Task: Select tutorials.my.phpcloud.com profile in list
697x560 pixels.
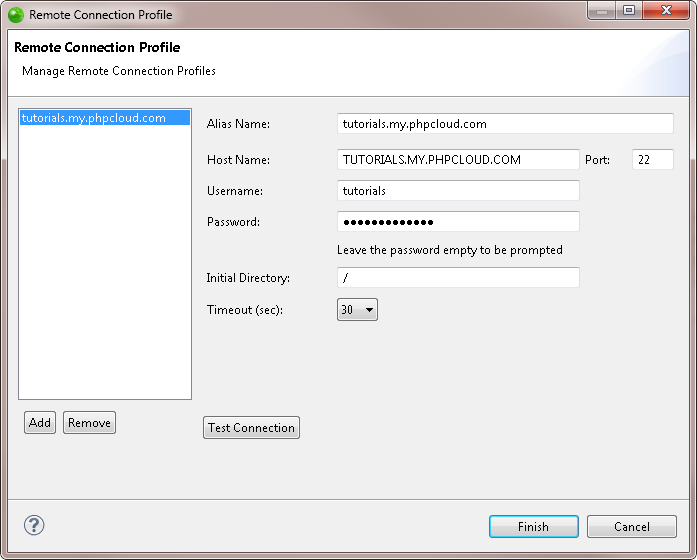Action: click(105, 118)
